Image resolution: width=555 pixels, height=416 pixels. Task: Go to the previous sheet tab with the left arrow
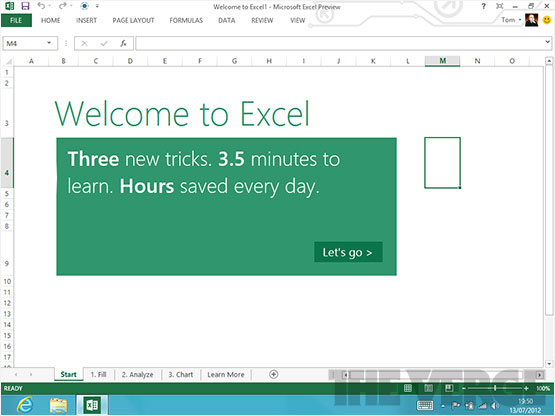click(16, 375)
